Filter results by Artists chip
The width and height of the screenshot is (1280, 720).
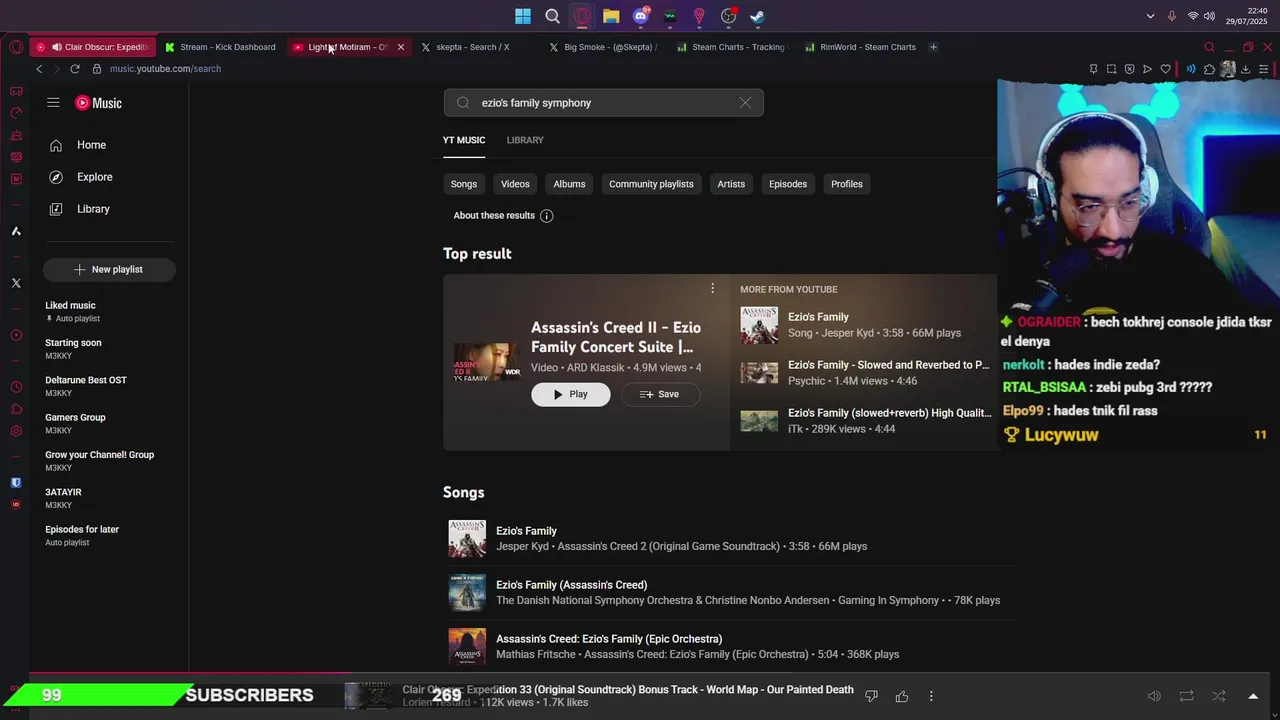coord(731,184)
